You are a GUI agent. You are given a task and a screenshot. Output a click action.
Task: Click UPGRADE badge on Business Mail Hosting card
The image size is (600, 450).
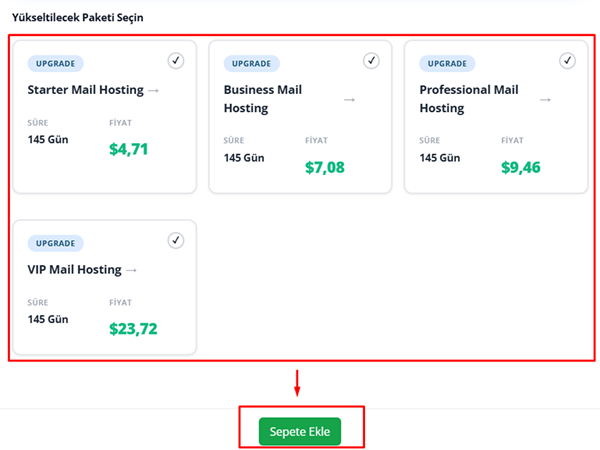click(251, 63)
